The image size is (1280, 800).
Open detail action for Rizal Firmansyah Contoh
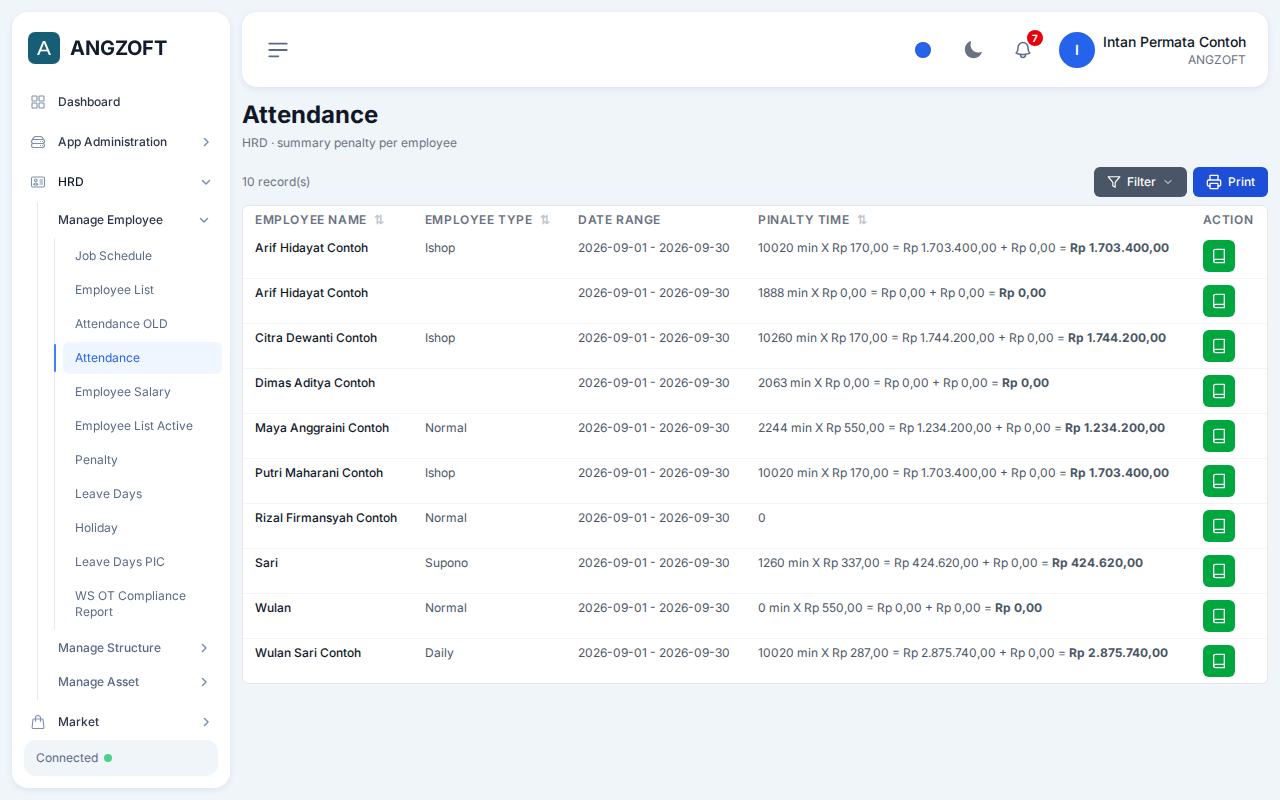1219,526
